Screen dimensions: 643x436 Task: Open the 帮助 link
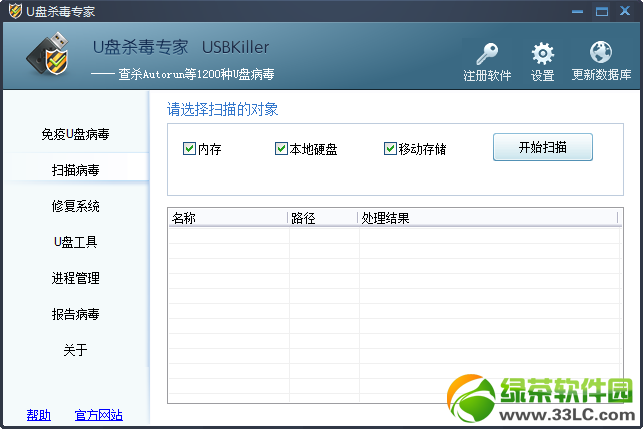coord(39,415)
